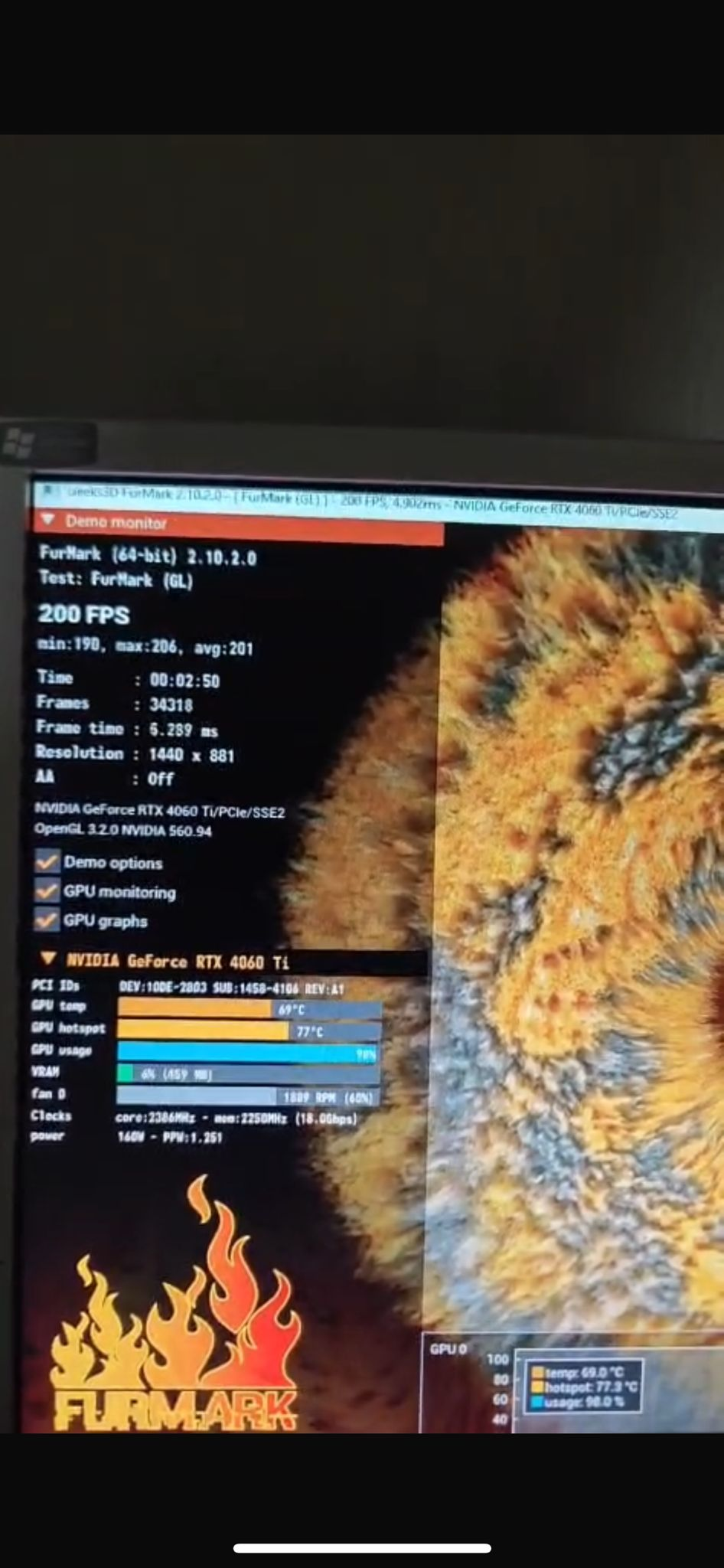Click the 'NVIDIA GeForce RTX 4060 Ti/PCIe/SSE2' info line

coord(159,810)
